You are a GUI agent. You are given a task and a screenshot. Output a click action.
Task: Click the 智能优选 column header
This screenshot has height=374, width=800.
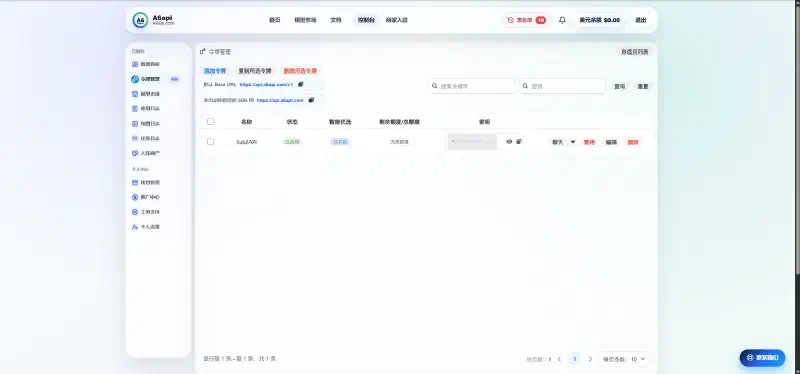coord(340,122)
